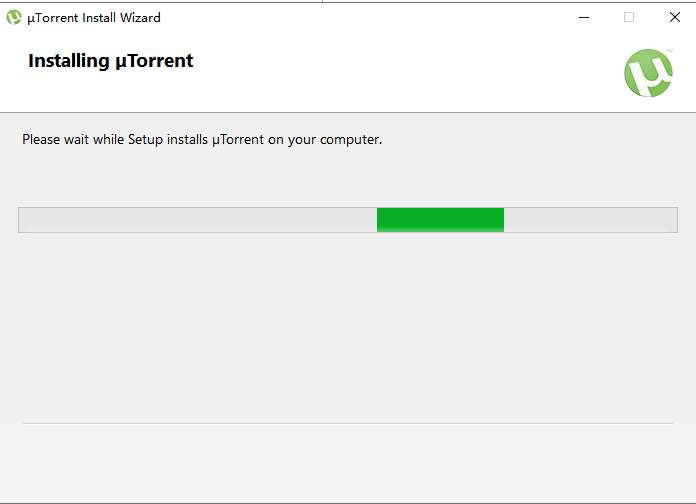Click the "µTorrent Install Wizard" title text

[93, 18]
